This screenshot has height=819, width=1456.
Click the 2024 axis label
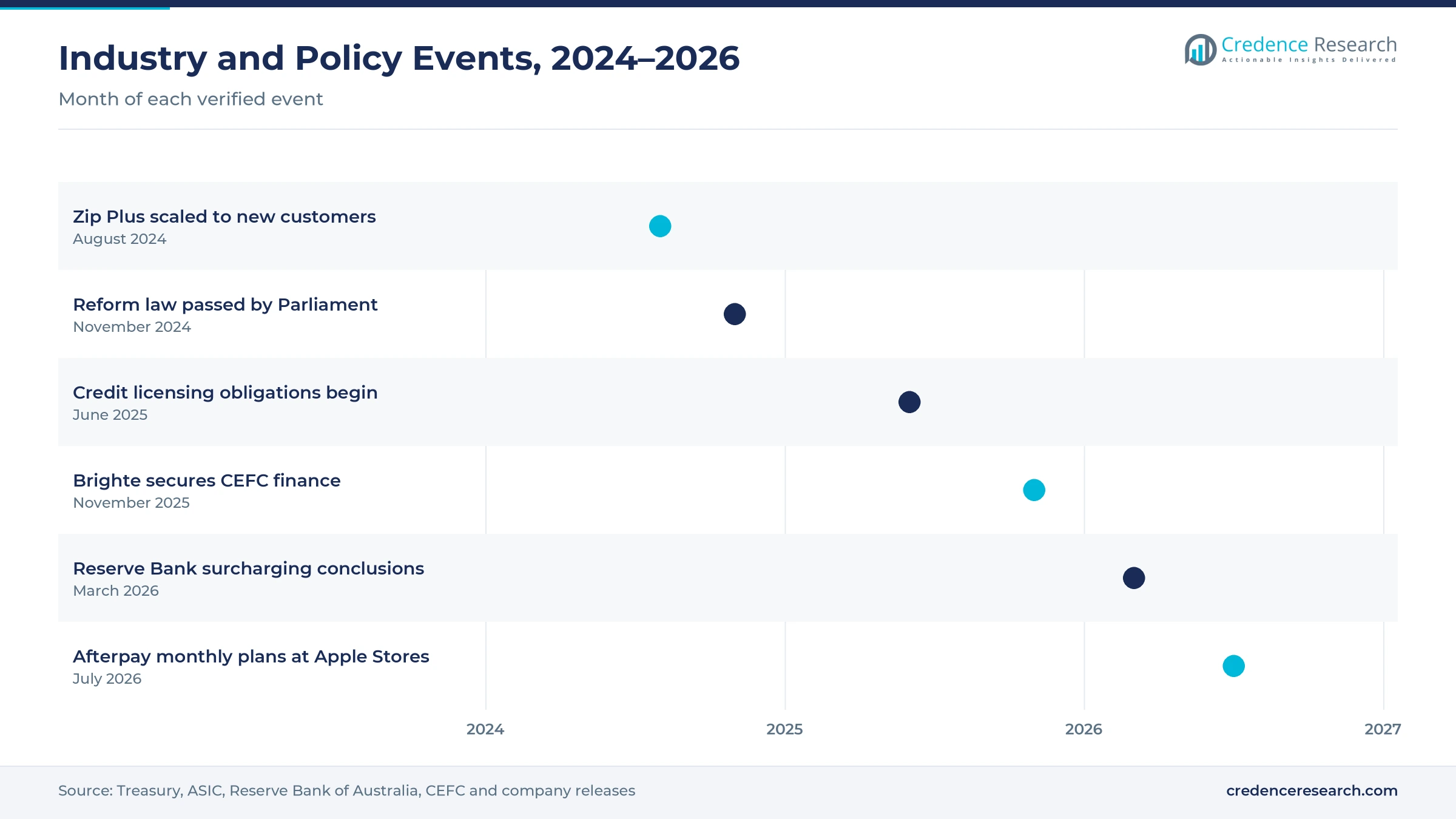click(x=485, y=729)
